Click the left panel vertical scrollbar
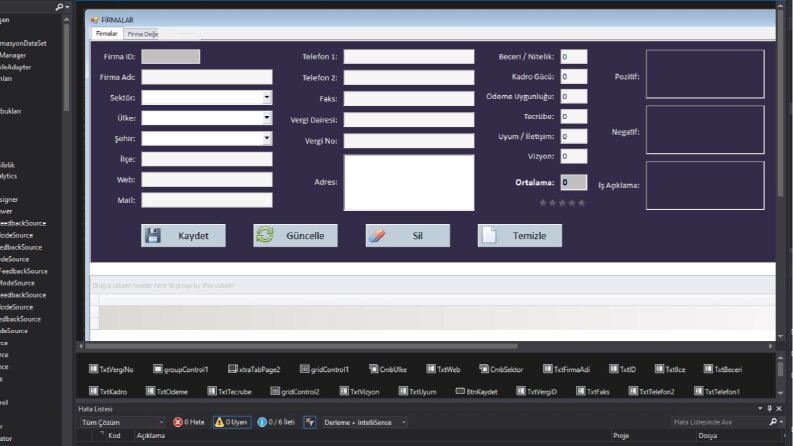This screenshot has height=446, width=793. pos(66,66)
